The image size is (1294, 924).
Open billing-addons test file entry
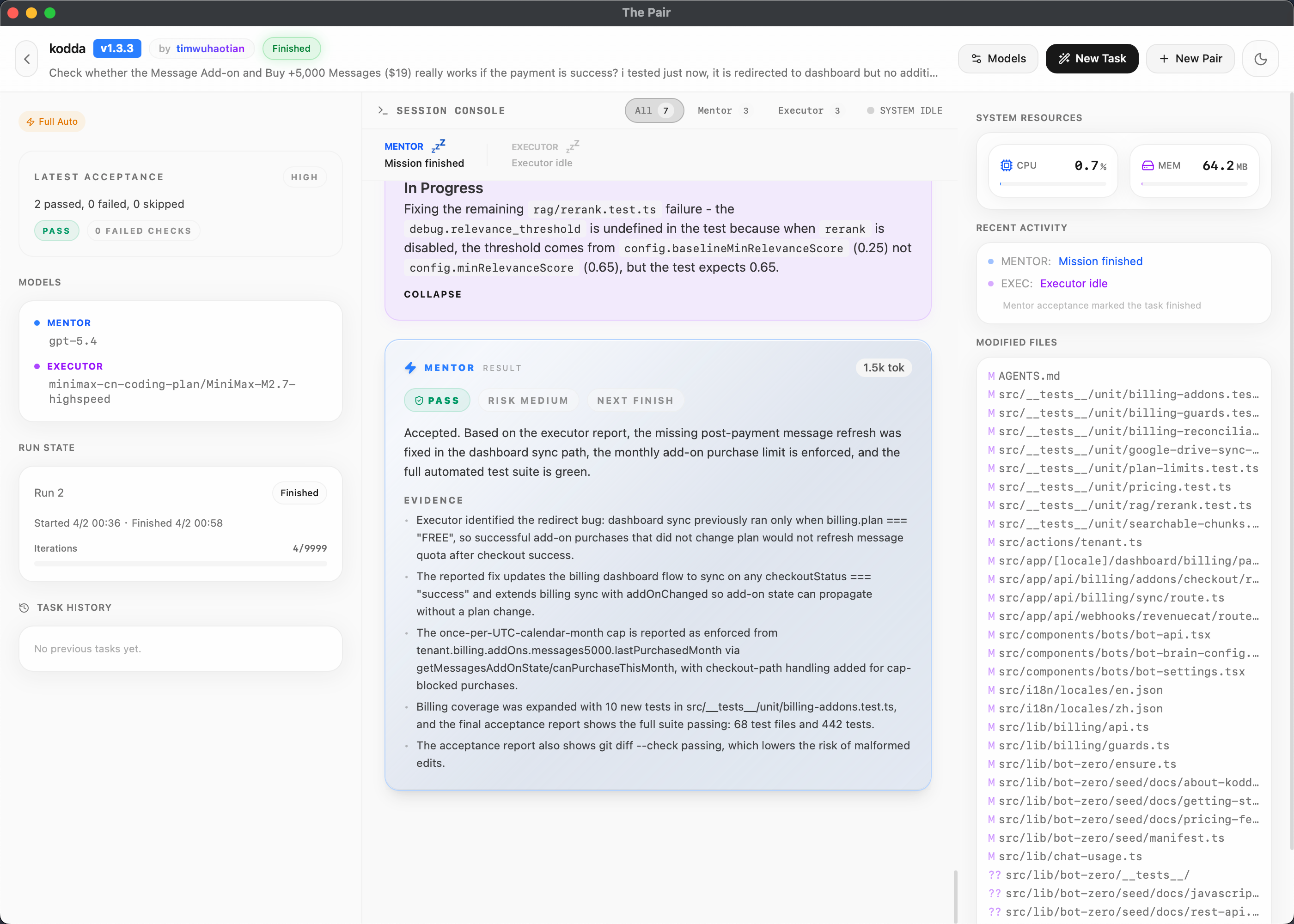click(1123, 394)
